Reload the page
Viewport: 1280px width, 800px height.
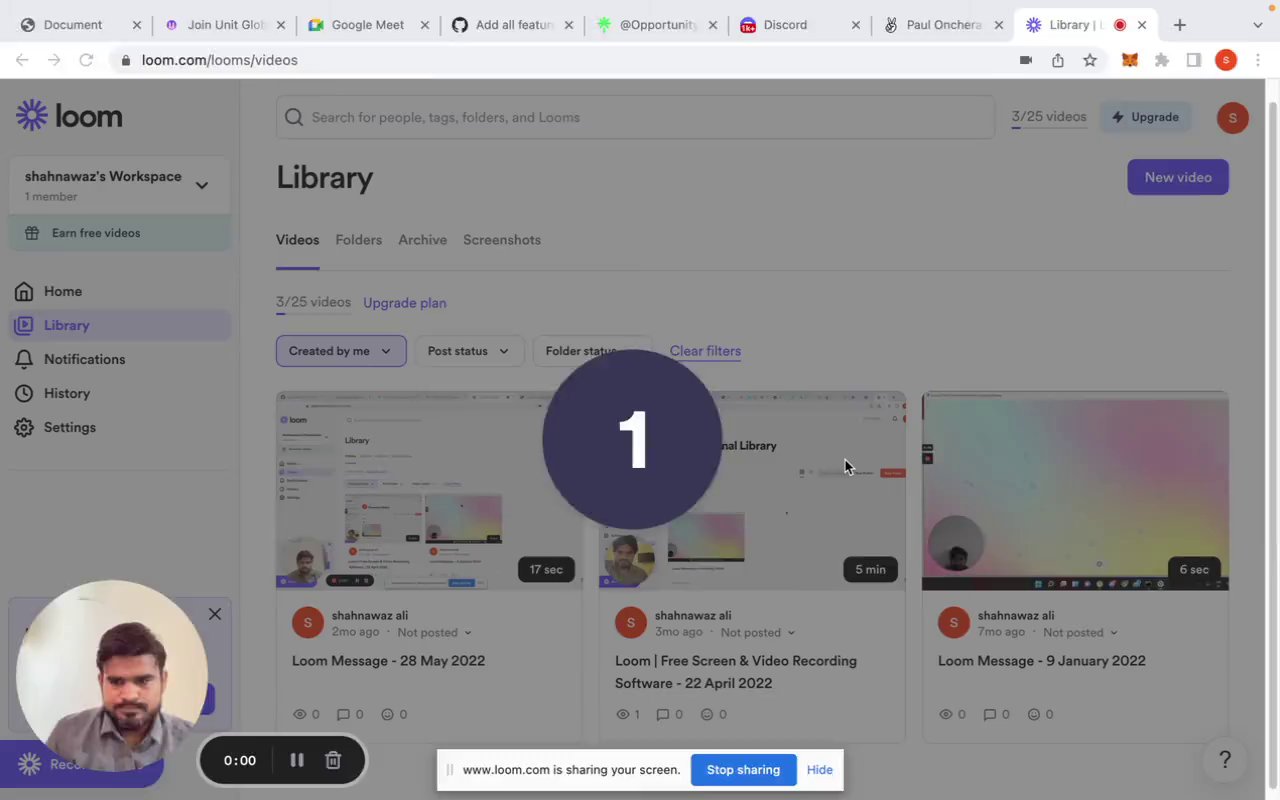tap(86, 60)
